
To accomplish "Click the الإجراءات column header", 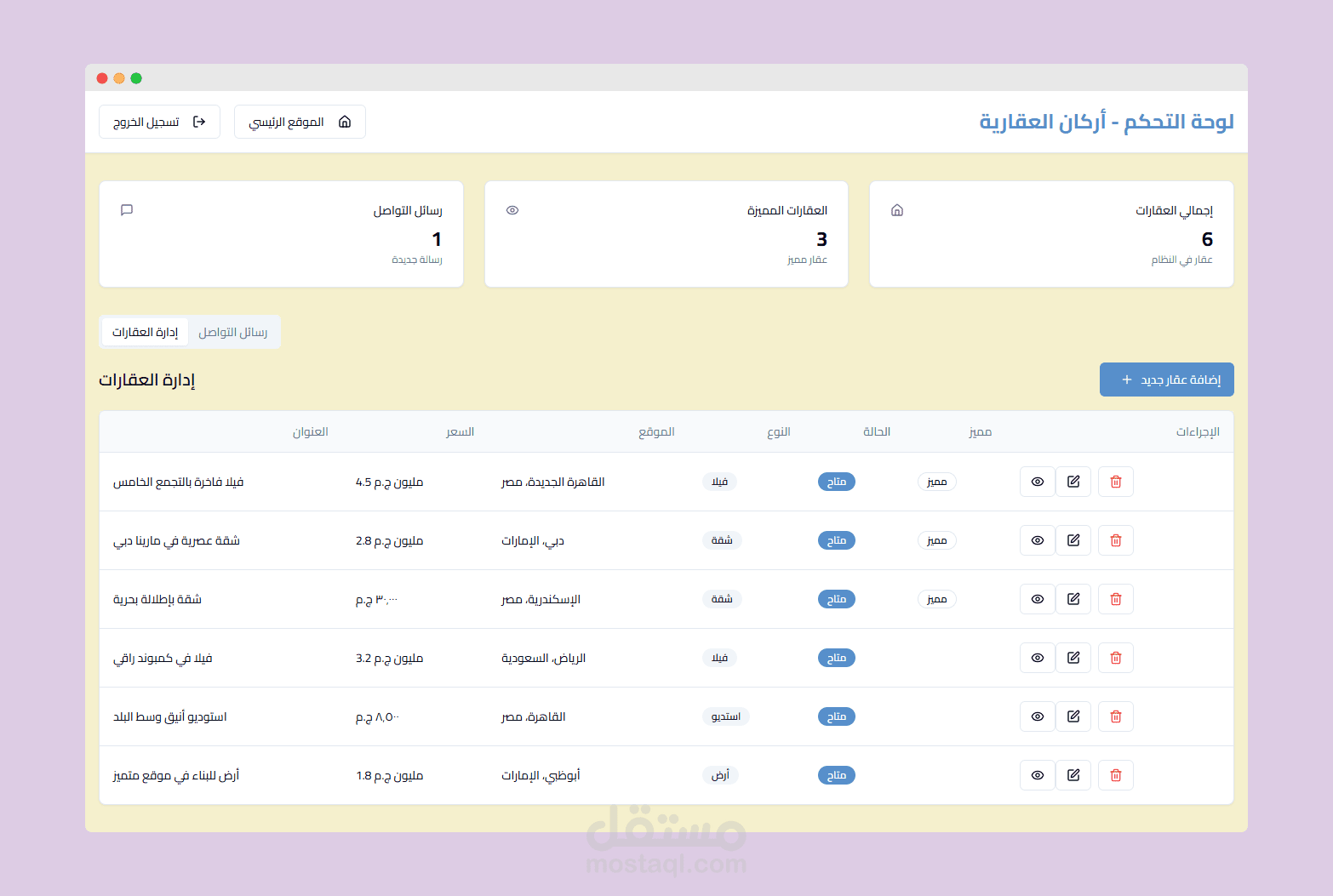I will coord(1198,431).
